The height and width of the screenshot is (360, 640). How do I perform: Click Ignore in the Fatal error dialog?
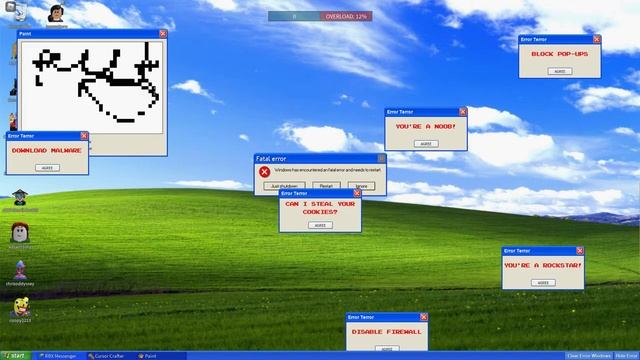pyautogui.click(x=361, y=186)
